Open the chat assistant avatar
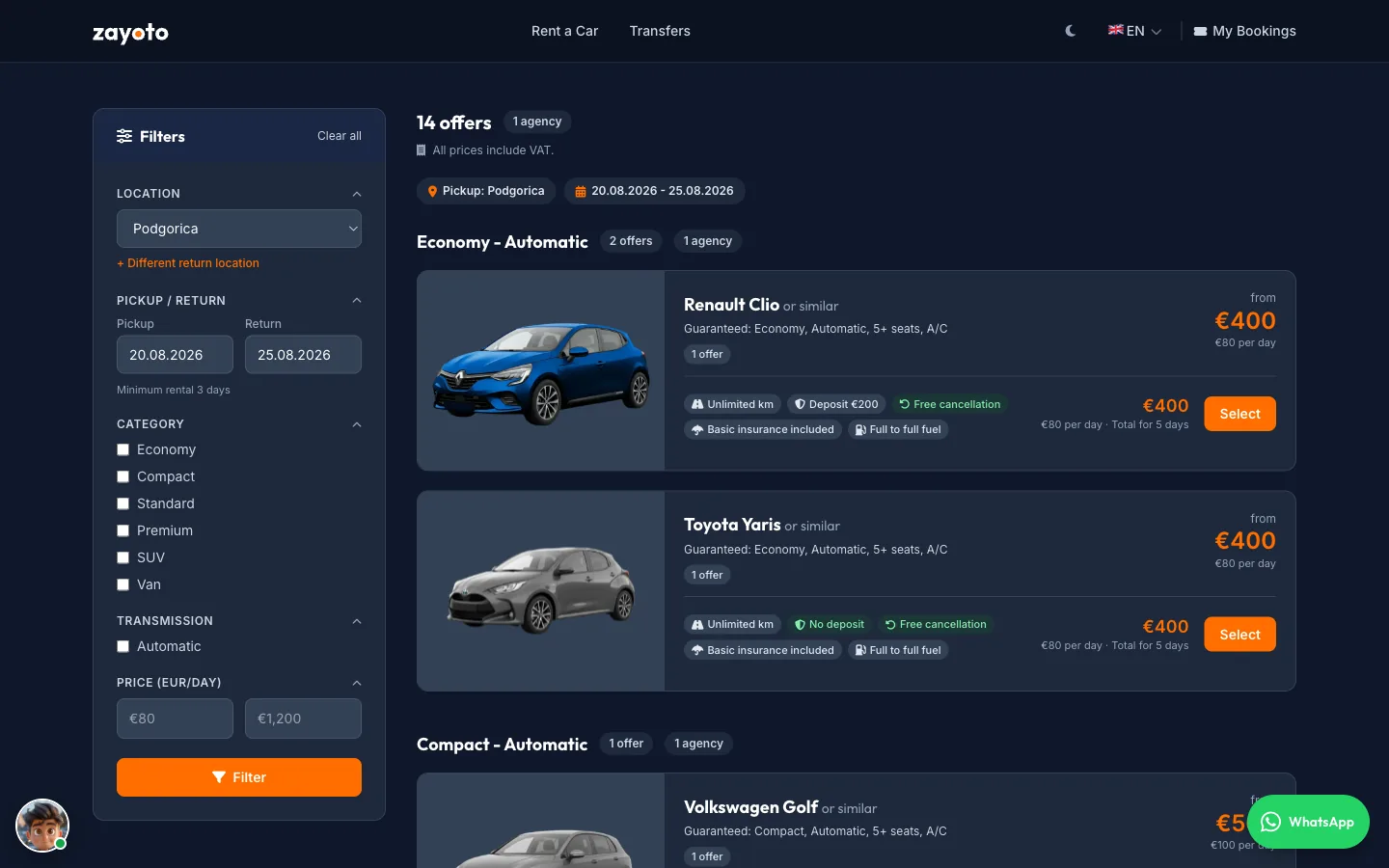Viewport: 1389px width, 868px height. [x=42, y=826]
